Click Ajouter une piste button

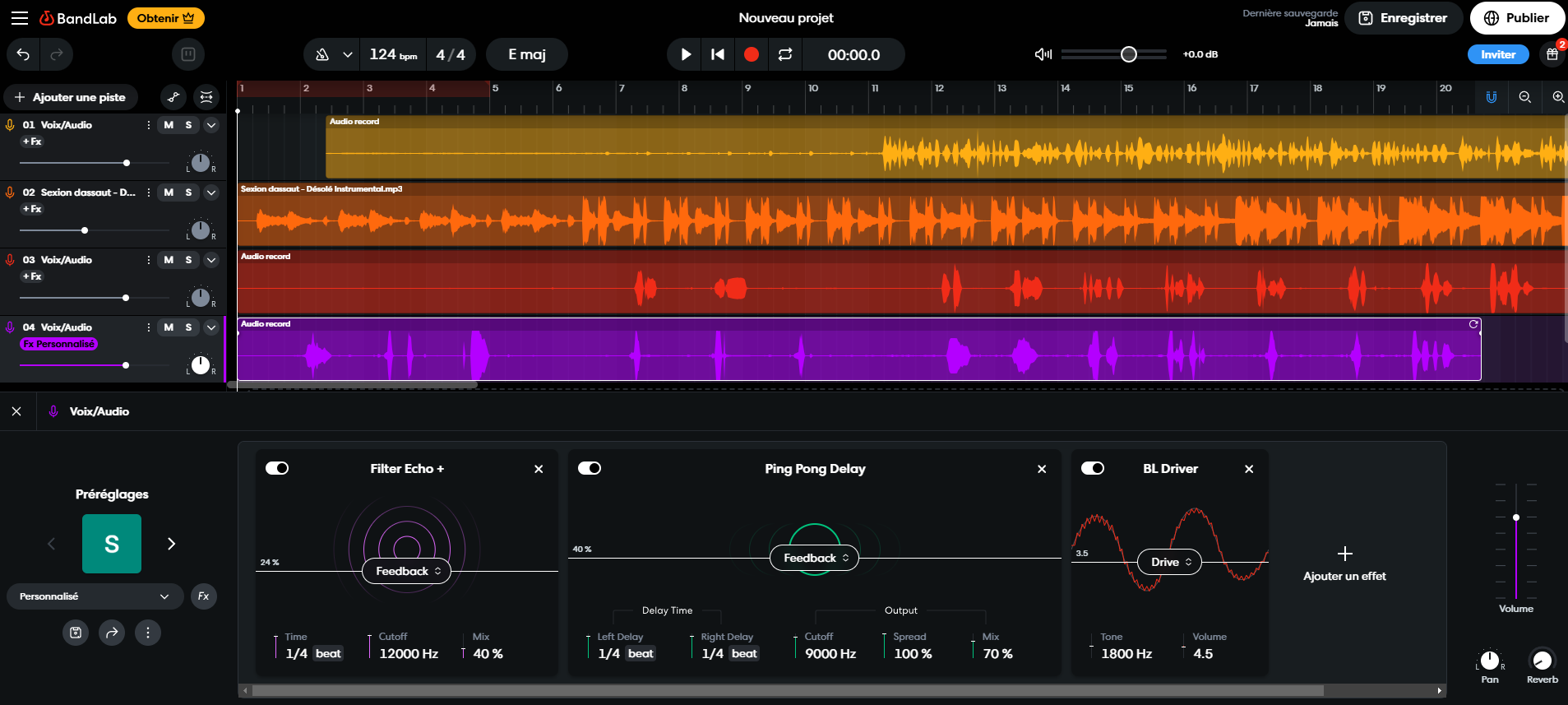coord(70,97)
